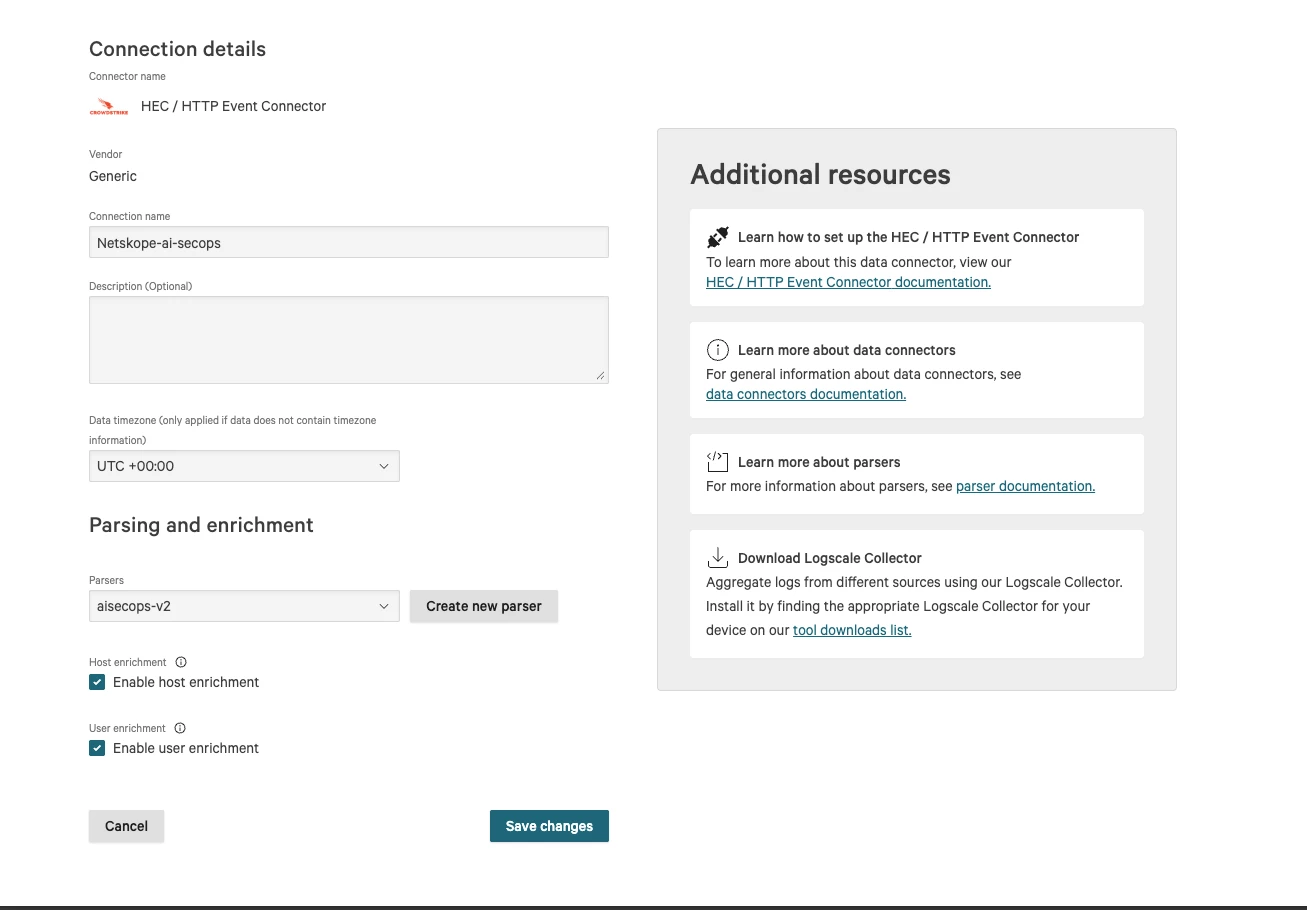Click the 'Generic' vendor value

113,176
